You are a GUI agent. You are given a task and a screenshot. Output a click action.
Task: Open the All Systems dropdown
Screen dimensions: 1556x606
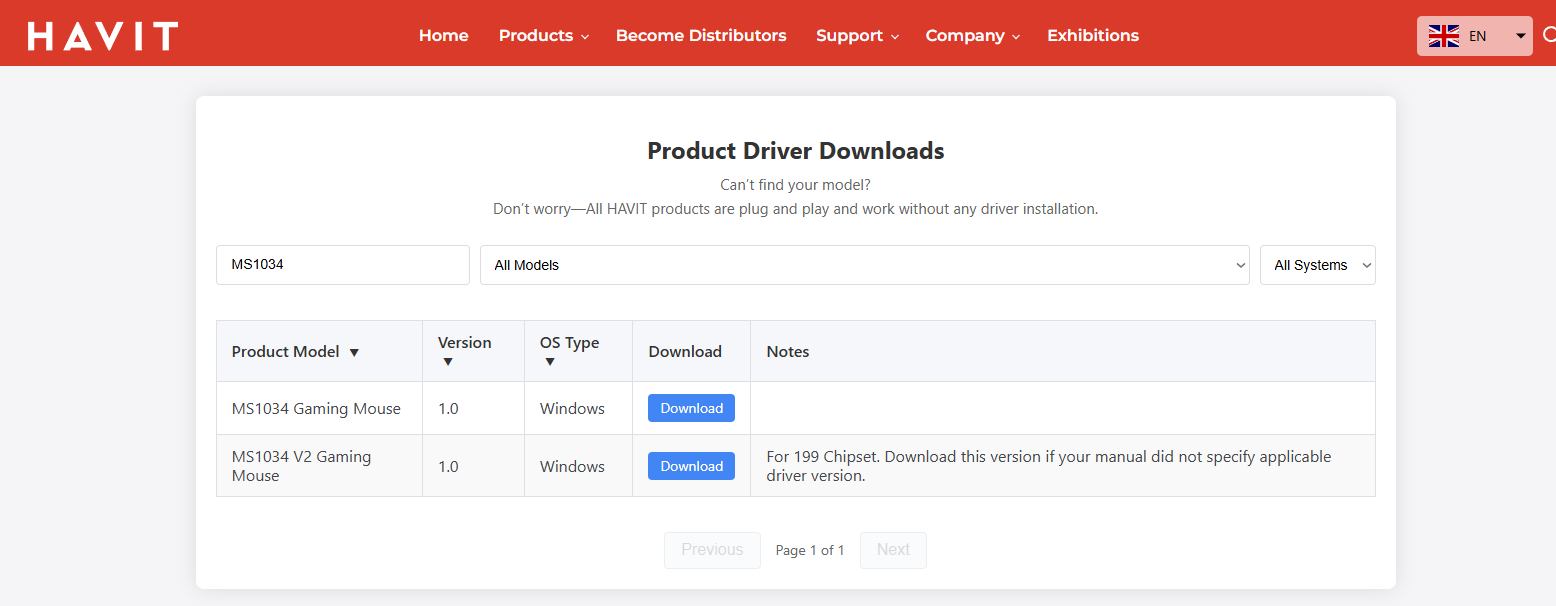1318,265
